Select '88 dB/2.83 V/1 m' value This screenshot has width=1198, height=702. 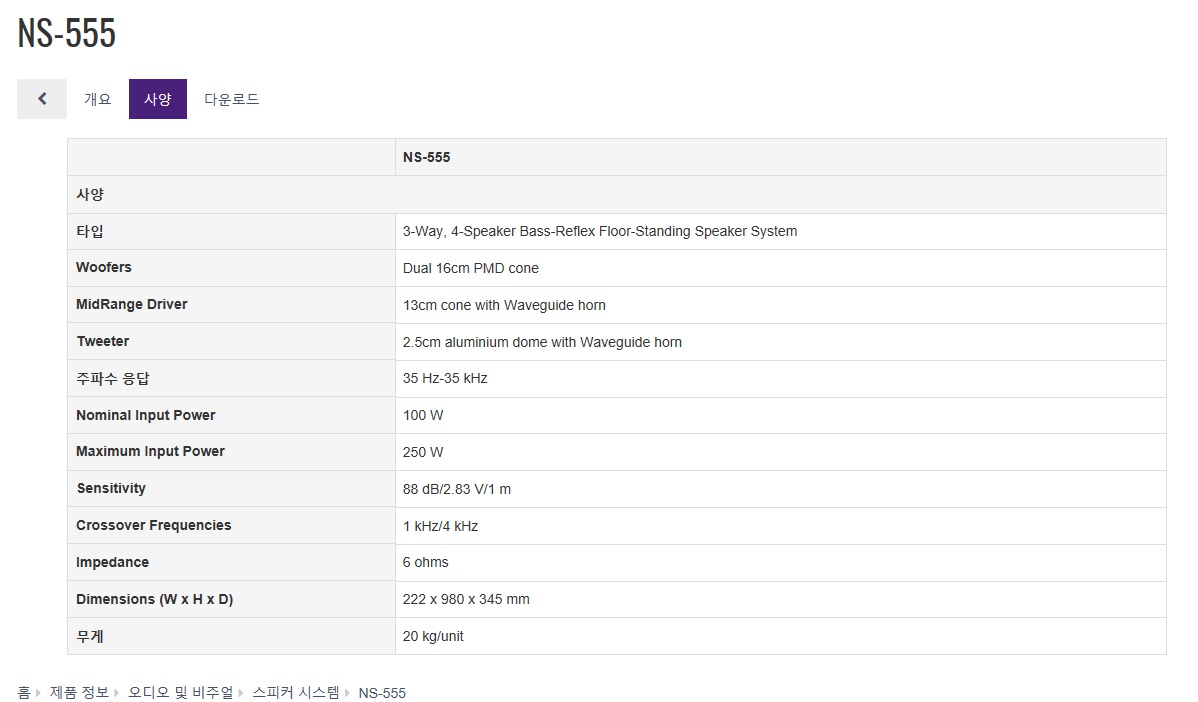click(457, 489)
